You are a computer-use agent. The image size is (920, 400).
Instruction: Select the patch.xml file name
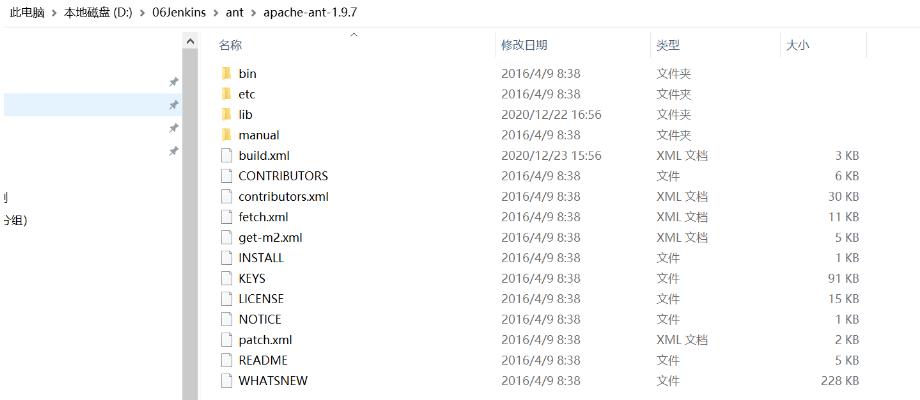coord(265,340)
